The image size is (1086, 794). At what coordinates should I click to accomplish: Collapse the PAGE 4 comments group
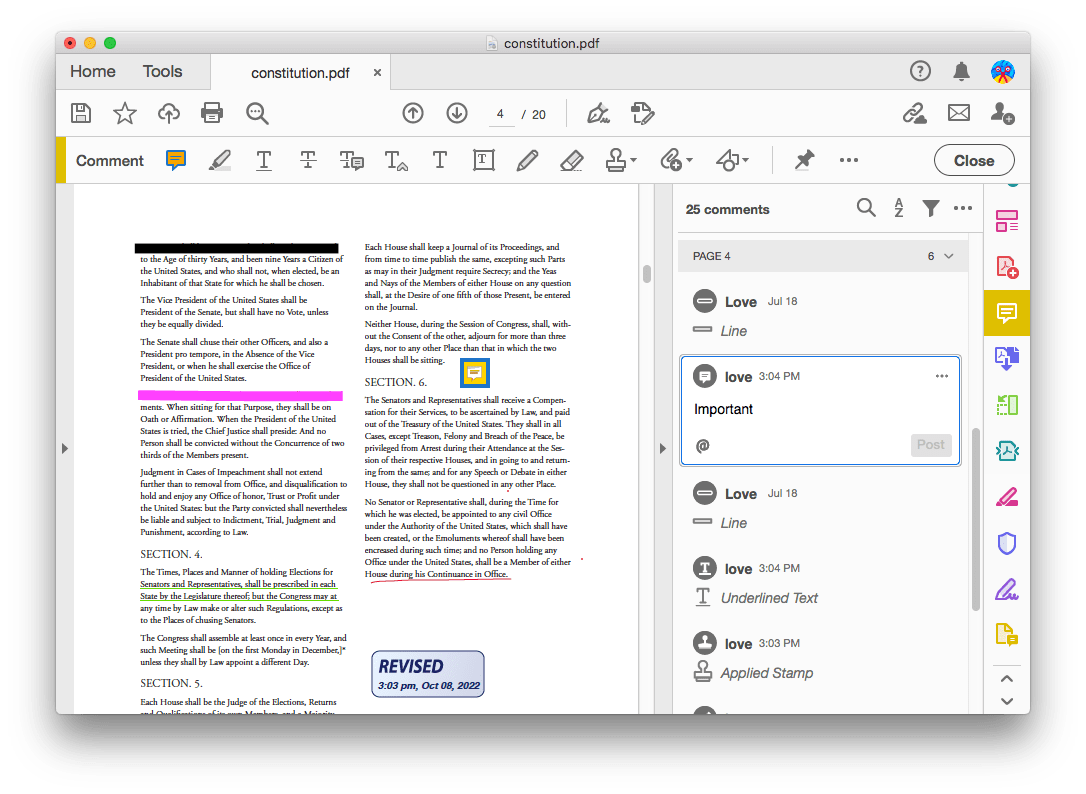[x=948, y=256]
